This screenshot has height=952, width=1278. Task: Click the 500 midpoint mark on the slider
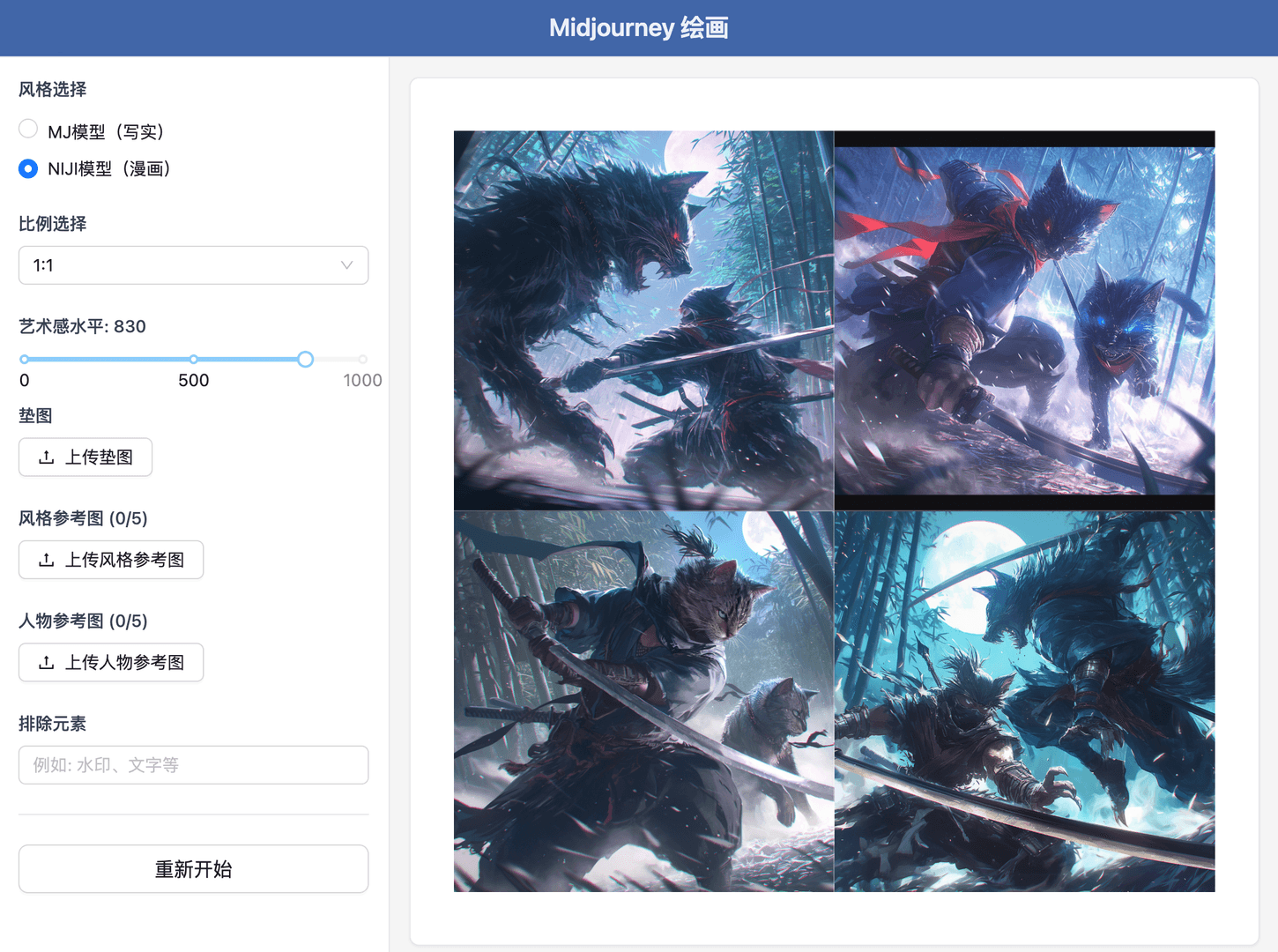pos(193,359)
